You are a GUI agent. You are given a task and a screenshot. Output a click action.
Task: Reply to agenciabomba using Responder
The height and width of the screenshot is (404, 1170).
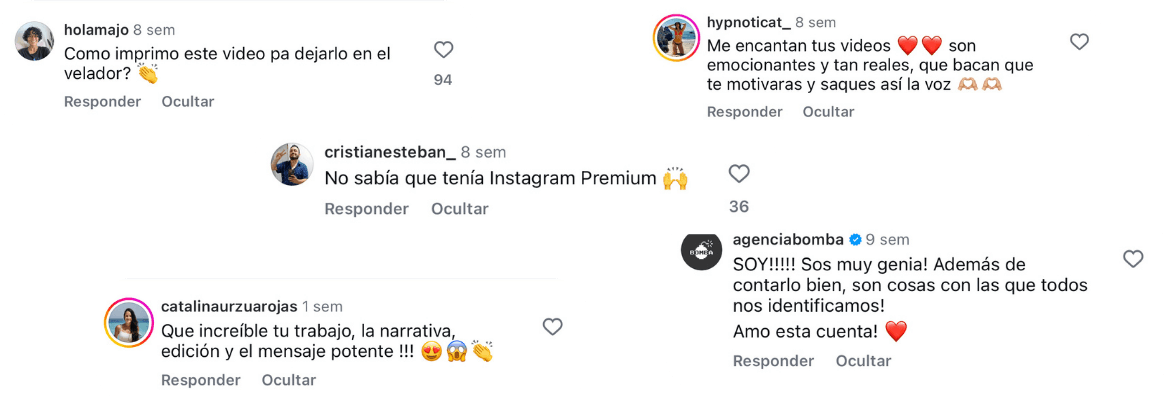[x=773, y=361]
